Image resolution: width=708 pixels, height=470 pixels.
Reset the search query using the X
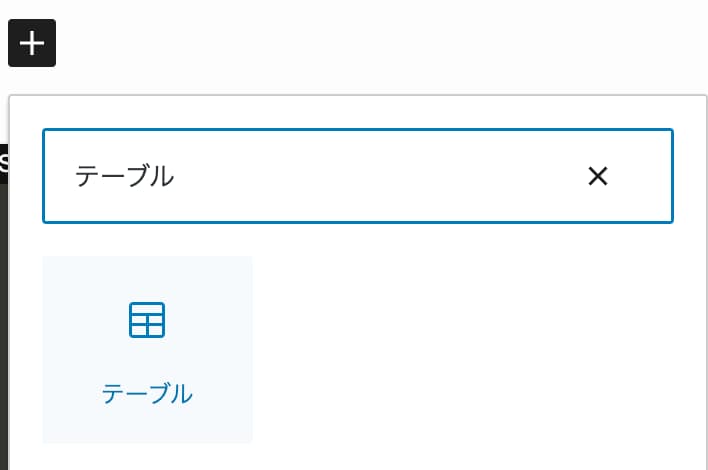[x=598, y=176]
